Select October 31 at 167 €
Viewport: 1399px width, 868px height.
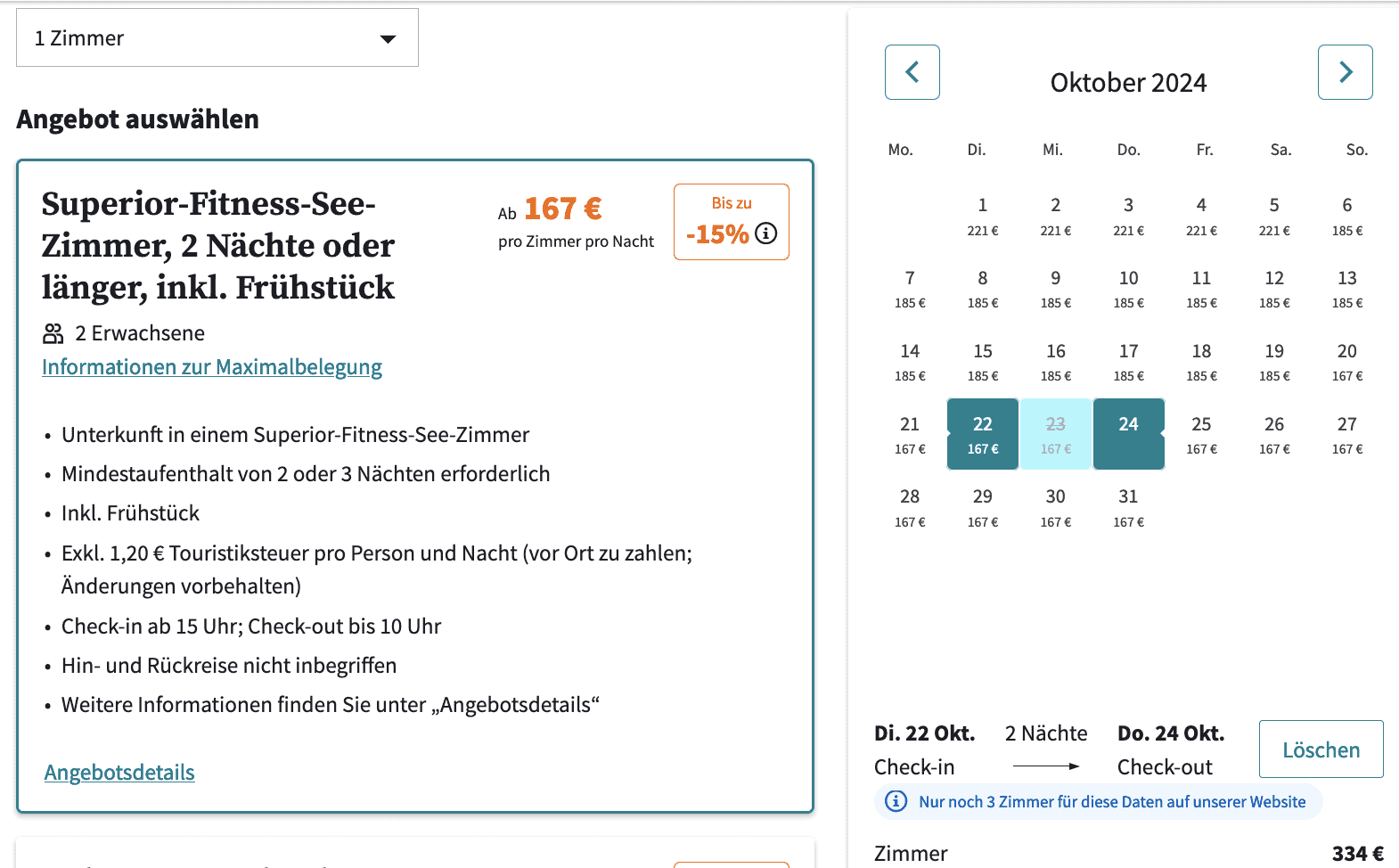pyautogui.click(x=1128, y=507)
